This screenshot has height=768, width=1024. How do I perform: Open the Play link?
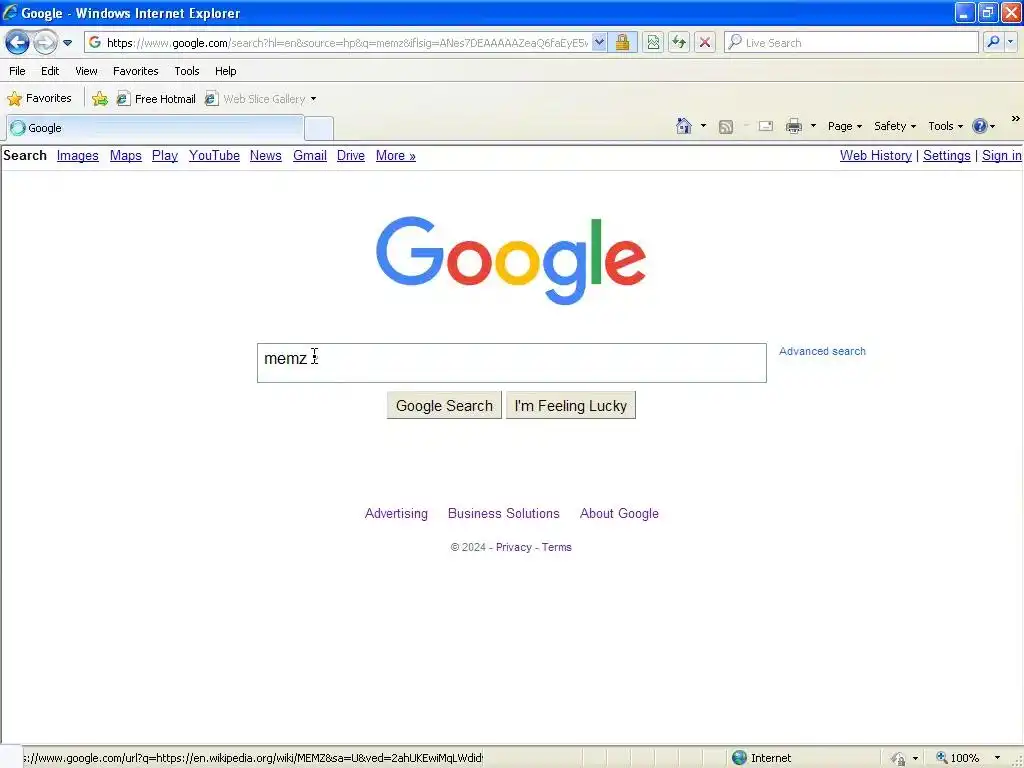click(165, 155)
